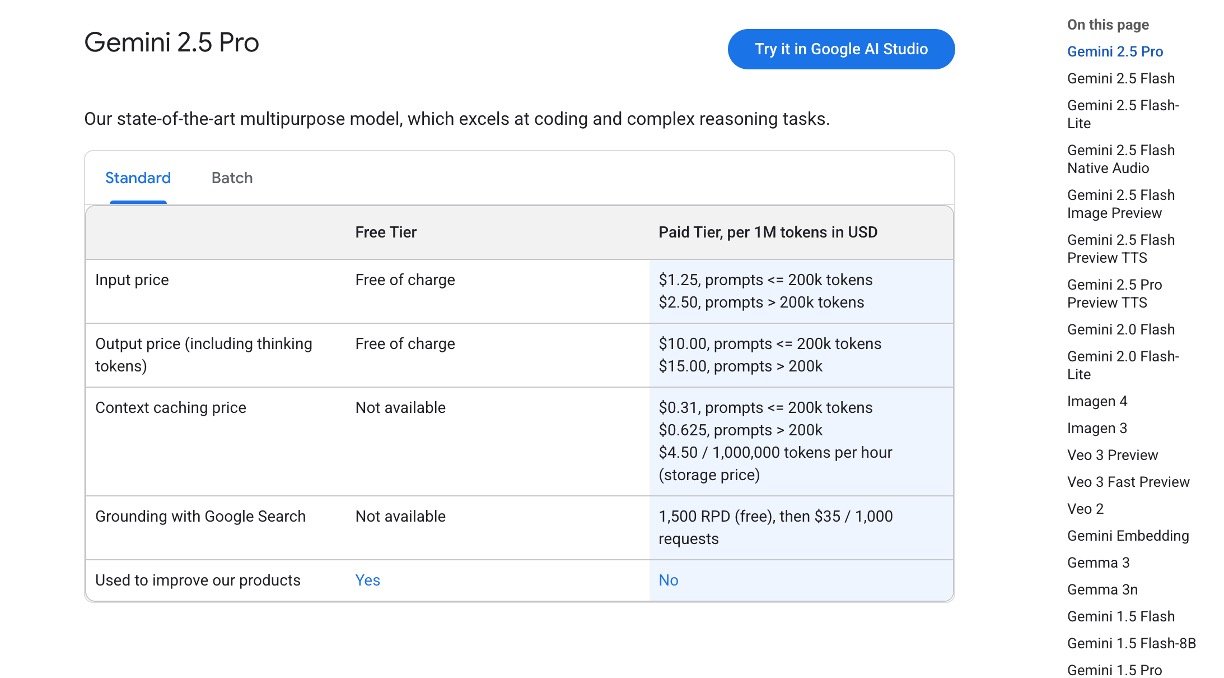Go to the Veo 3 Preview section
This screenshot has width=1224, height=678.
1113,456
